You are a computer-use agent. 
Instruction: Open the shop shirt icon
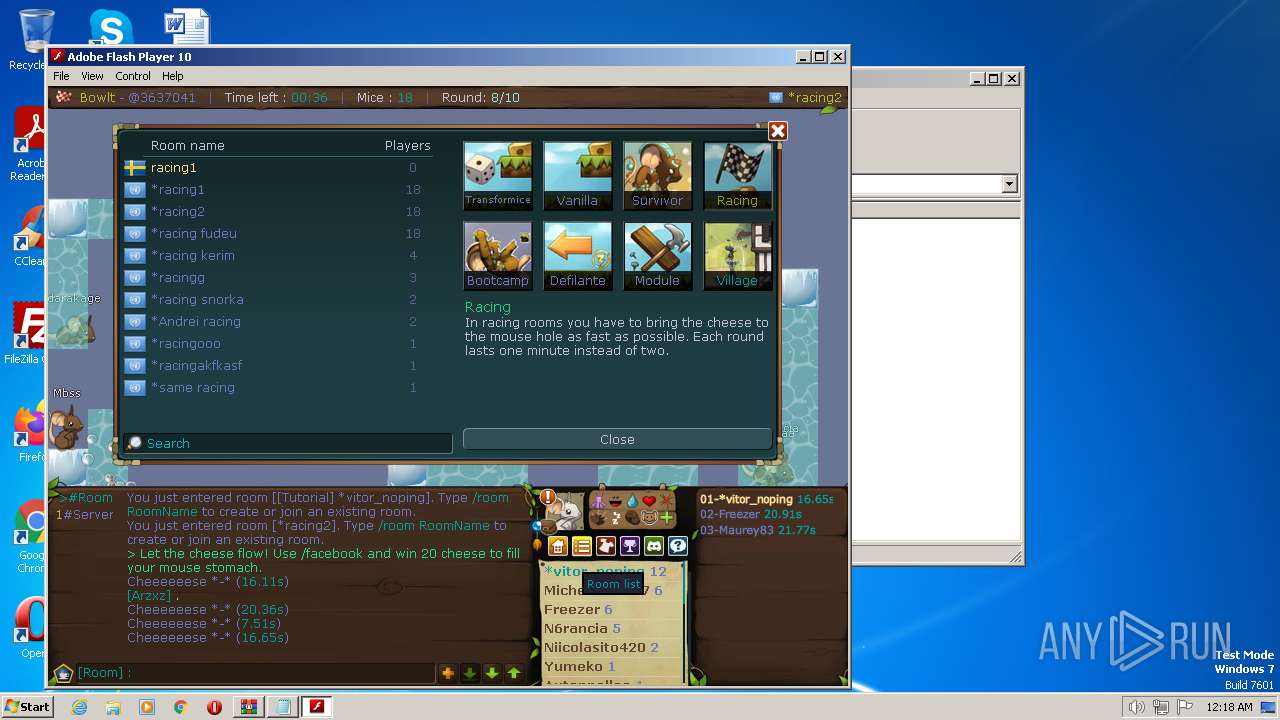(x=606, y=546)
